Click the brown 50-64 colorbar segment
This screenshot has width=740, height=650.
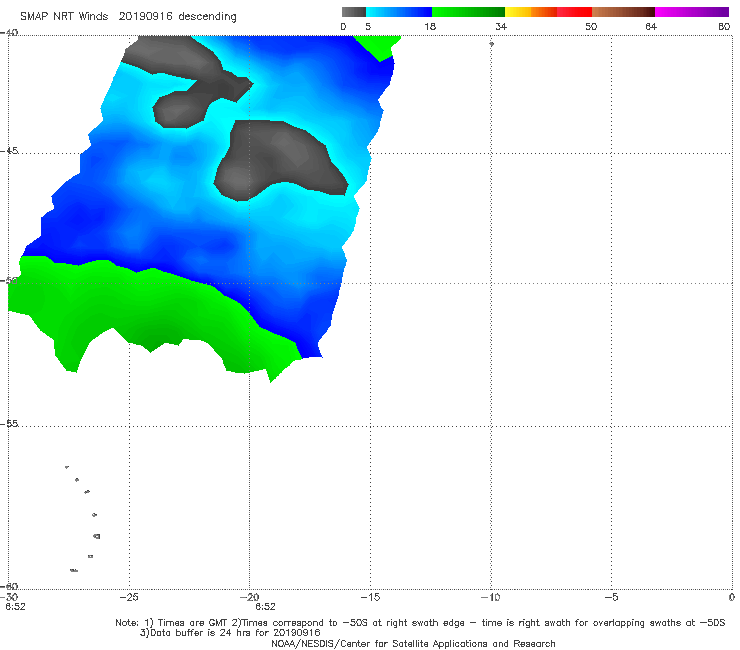tap(623, 12)
